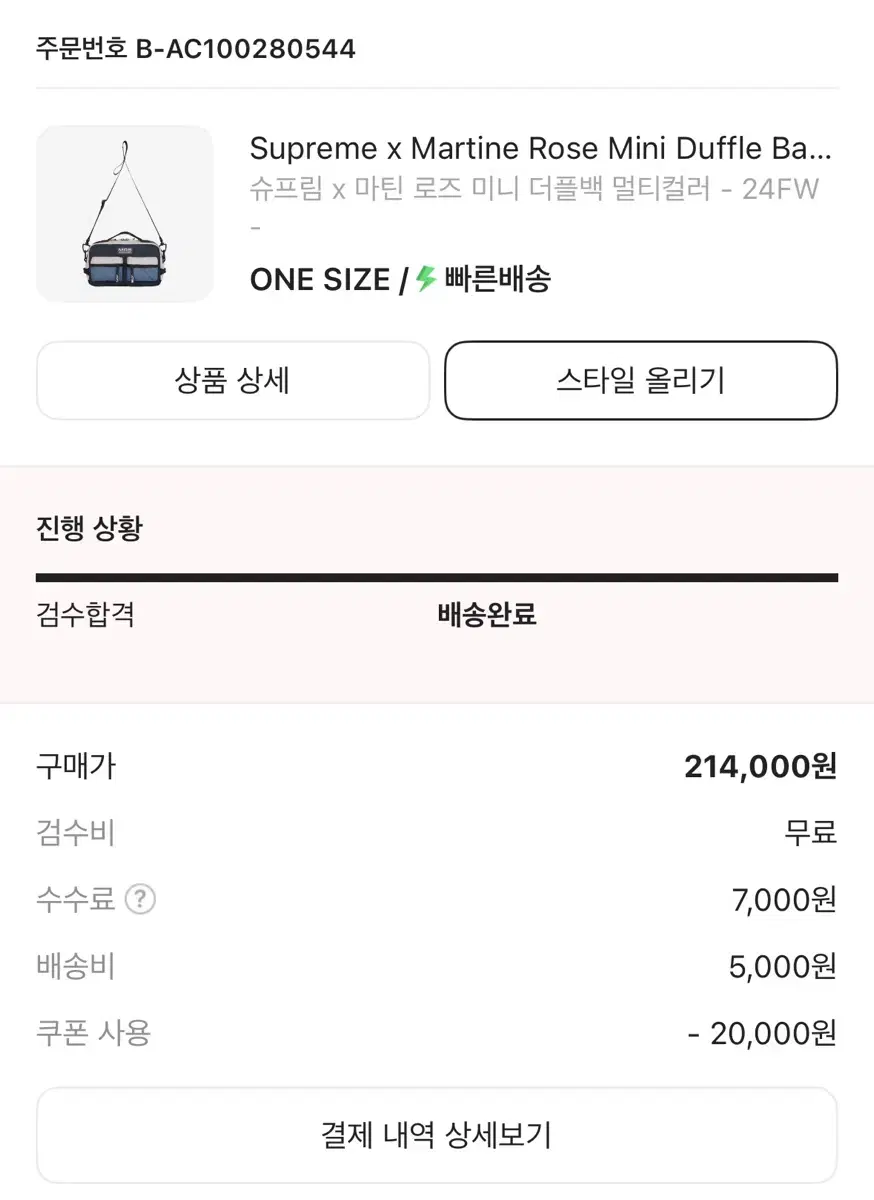874x1200 pixels.
Task: Tap the 스타일 올리기 button
Action: [641, 380]
